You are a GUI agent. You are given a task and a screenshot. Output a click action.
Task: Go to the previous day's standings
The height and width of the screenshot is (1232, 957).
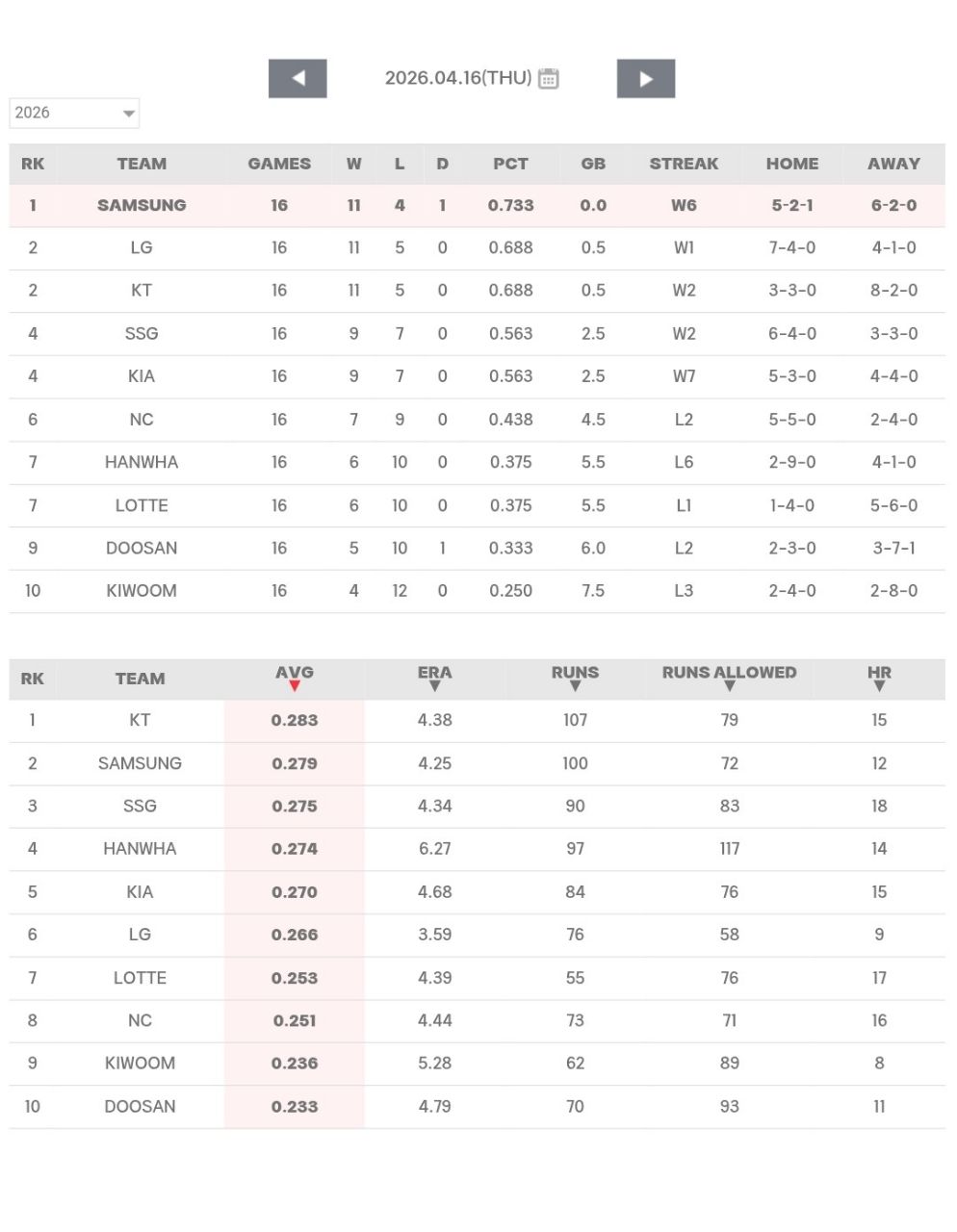coord(297,79)
